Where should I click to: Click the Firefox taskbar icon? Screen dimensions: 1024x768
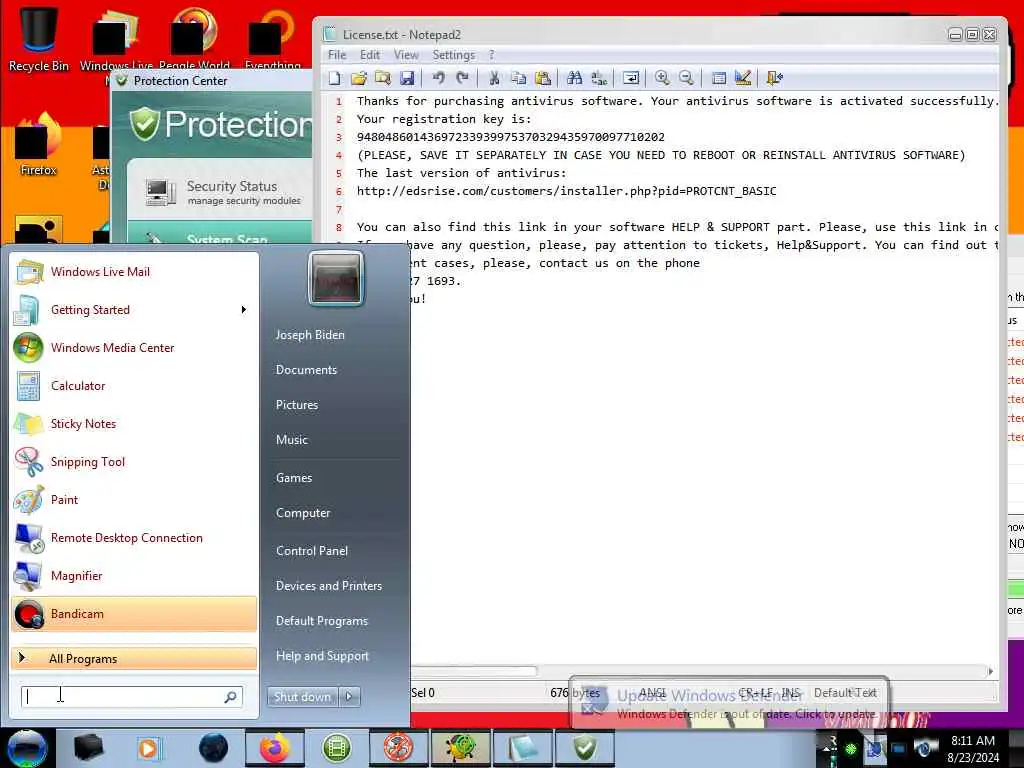[x=275, y=748]
